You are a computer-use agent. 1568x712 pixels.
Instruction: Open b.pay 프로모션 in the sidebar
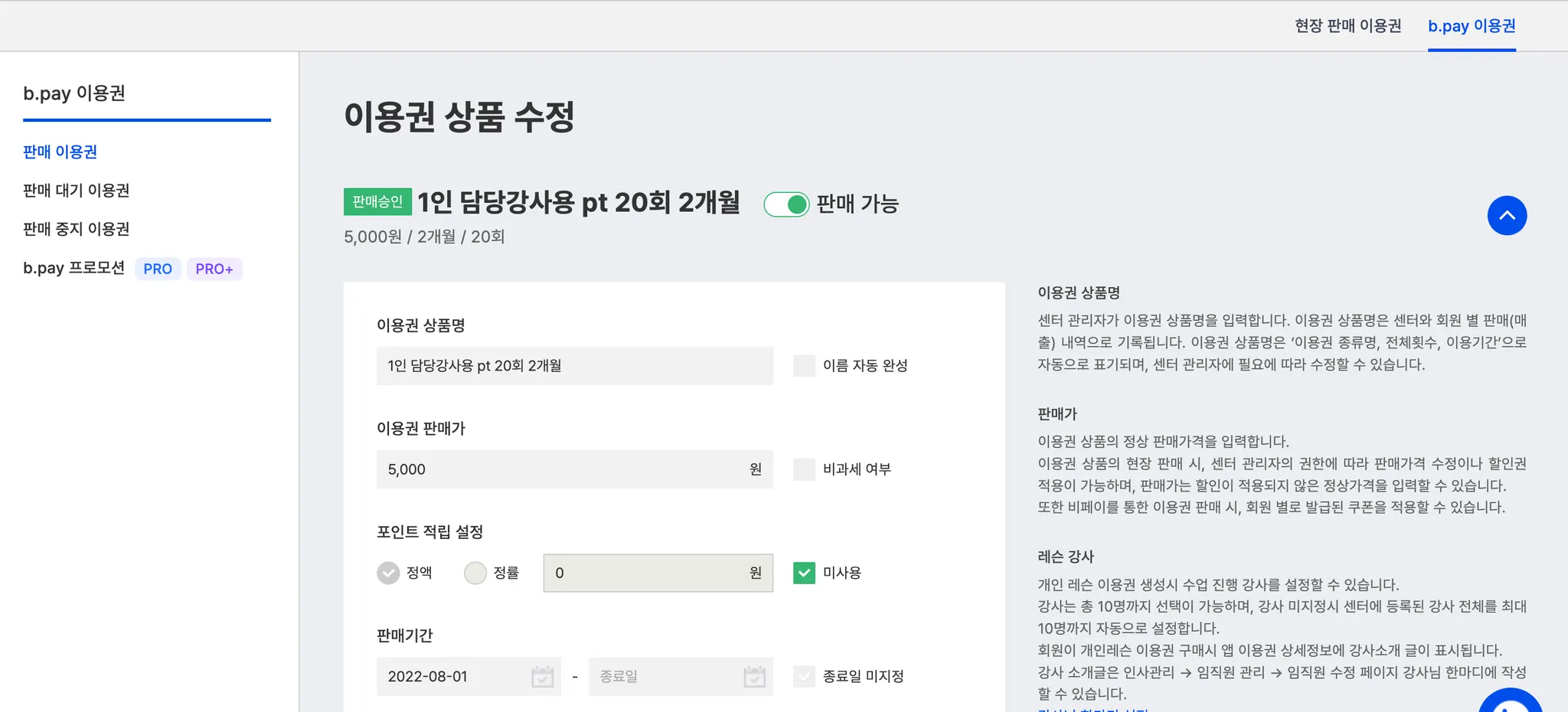pos(73,268)
